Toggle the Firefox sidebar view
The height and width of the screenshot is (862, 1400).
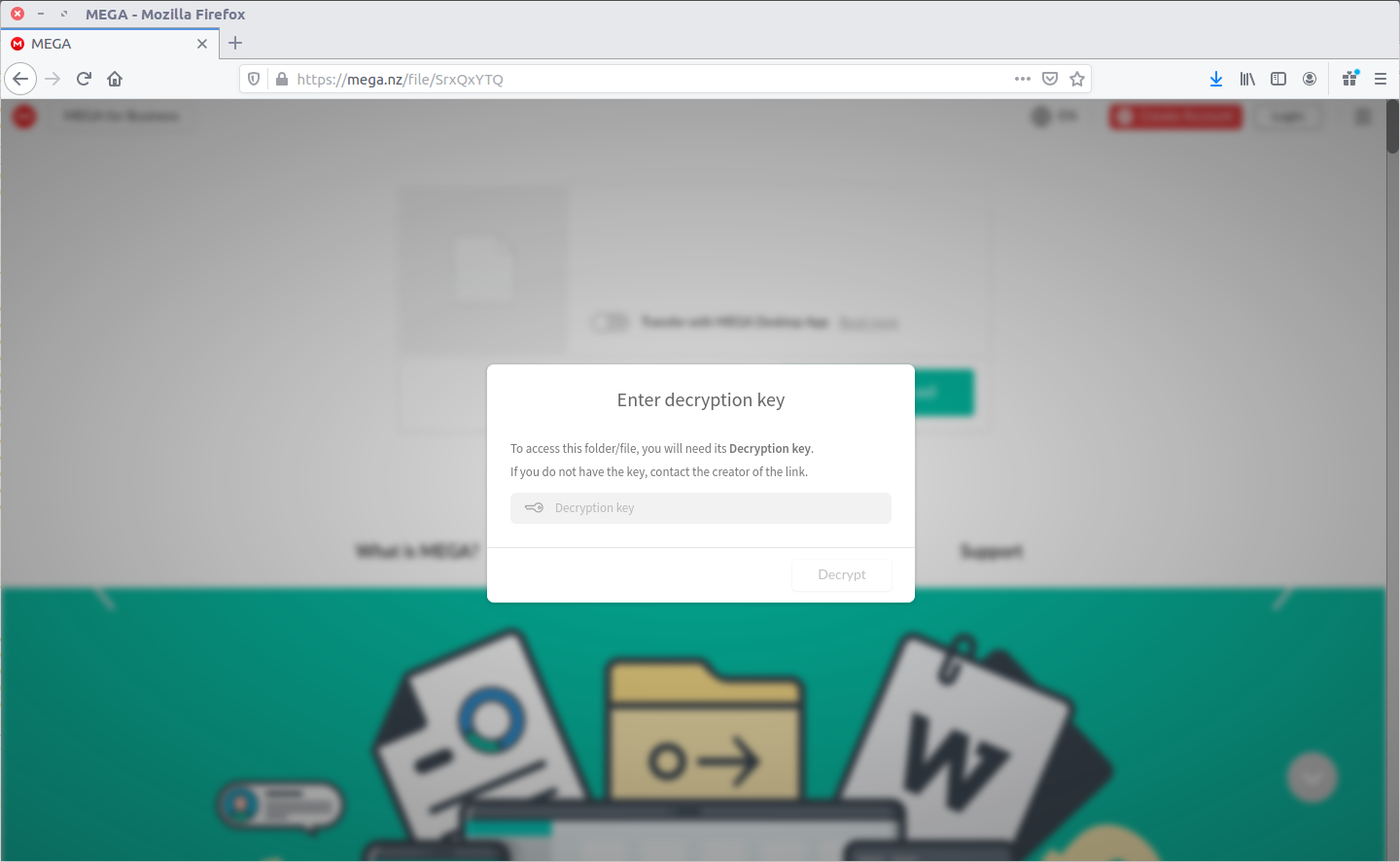click(1278, 79)
